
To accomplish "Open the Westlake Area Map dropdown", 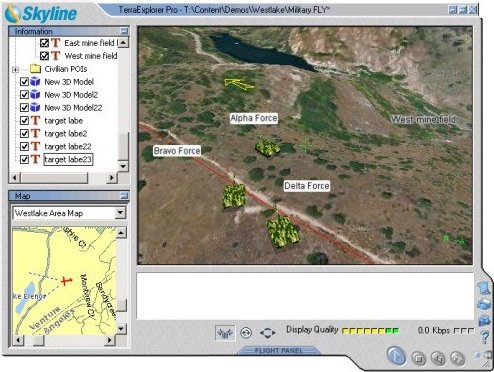I will [120, 213].
